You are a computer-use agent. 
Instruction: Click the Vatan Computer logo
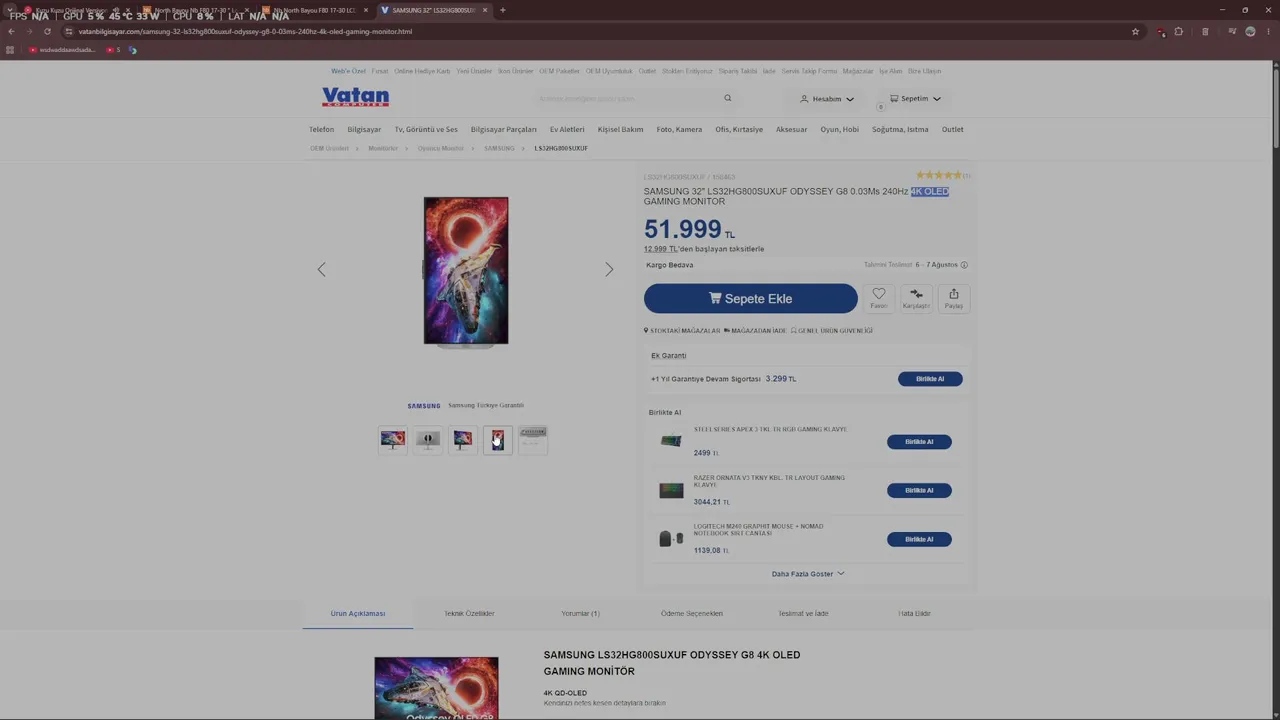[355, 97]
